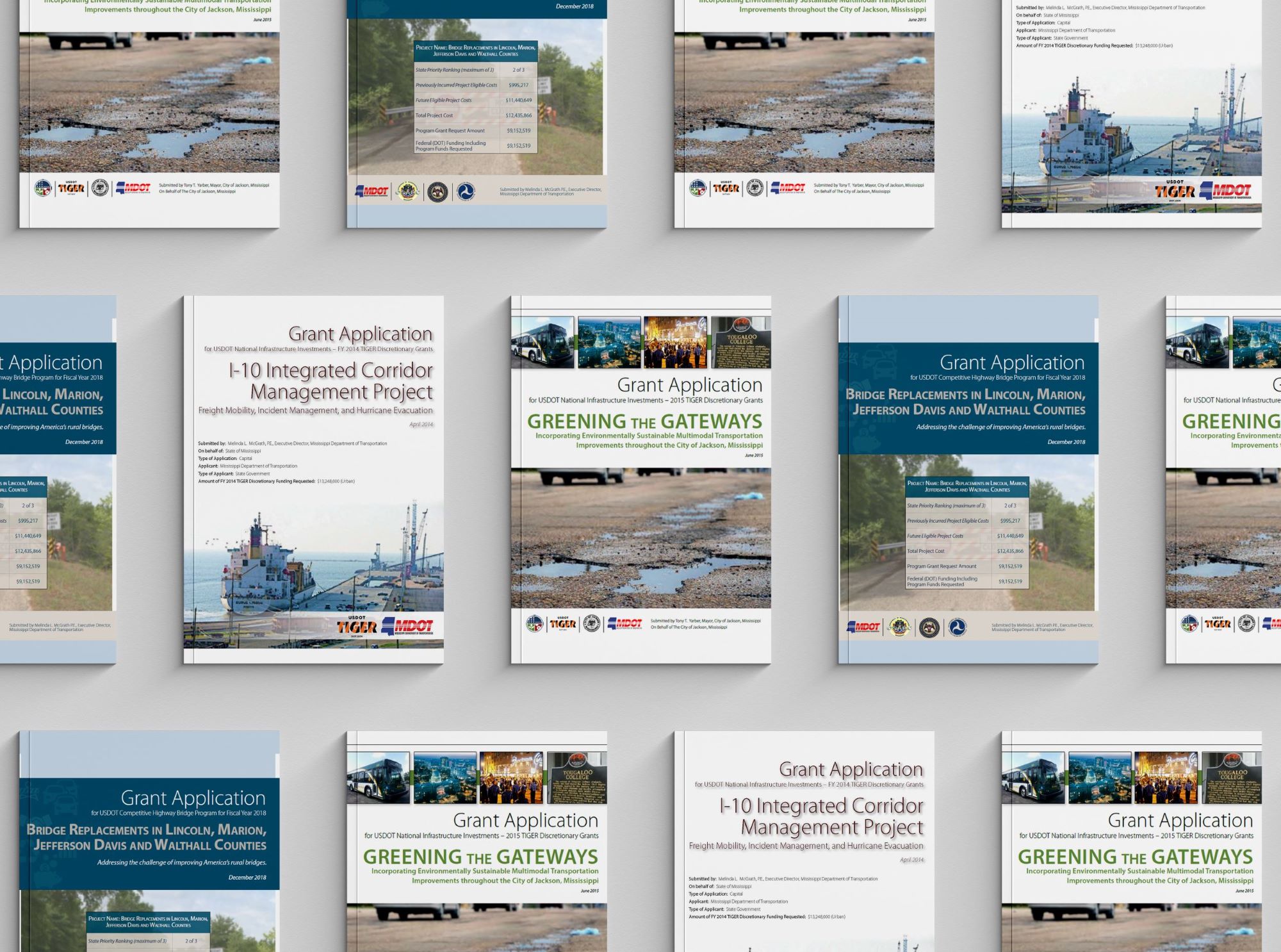1281x952 pixels.
Task: Click 'Project Name' table header on fully visible Bridge cover
Action: pos(967,486)
